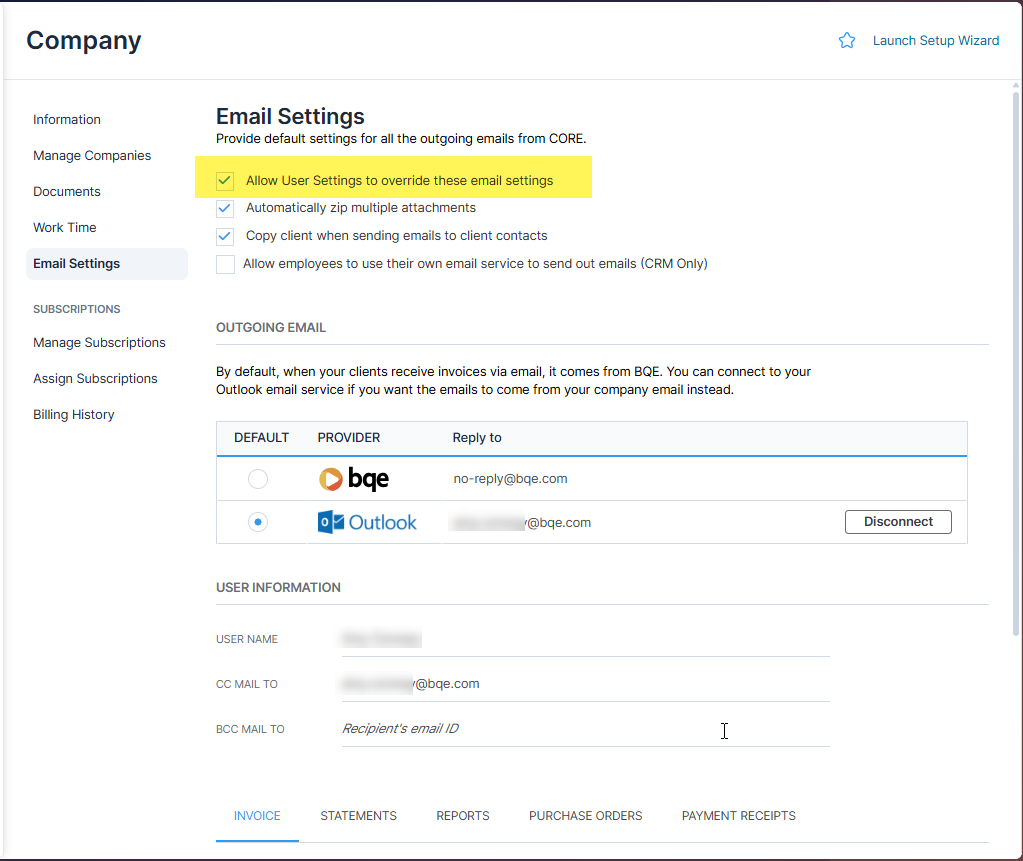
Task: Click Launch Setup Wizard link
Action: click(936, 40)
